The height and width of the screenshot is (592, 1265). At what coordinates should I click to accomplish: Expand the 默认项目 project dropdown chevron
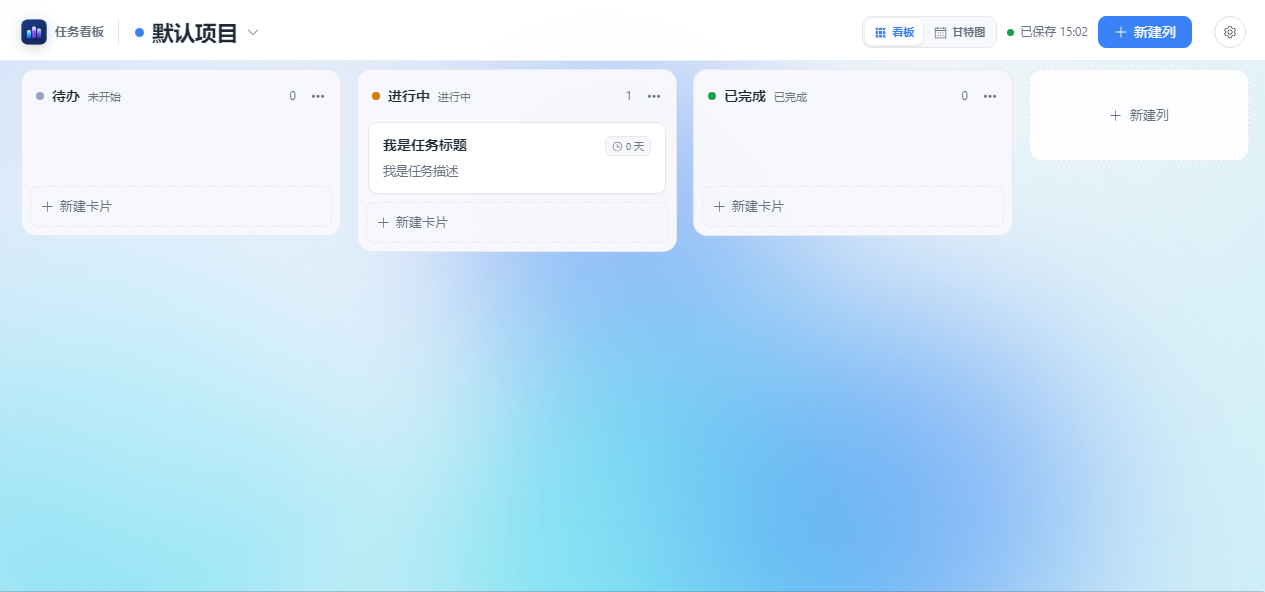click(253, 33)
